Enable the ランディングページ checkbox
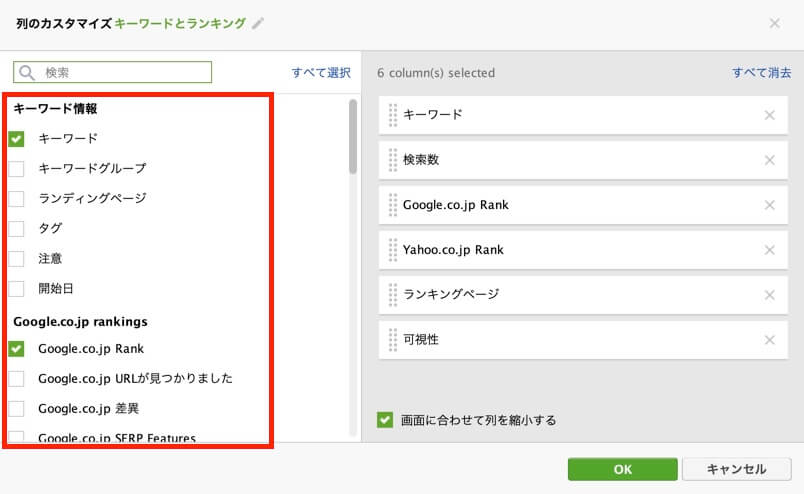This screenshot has height=494, width=804. coord(16,199)
